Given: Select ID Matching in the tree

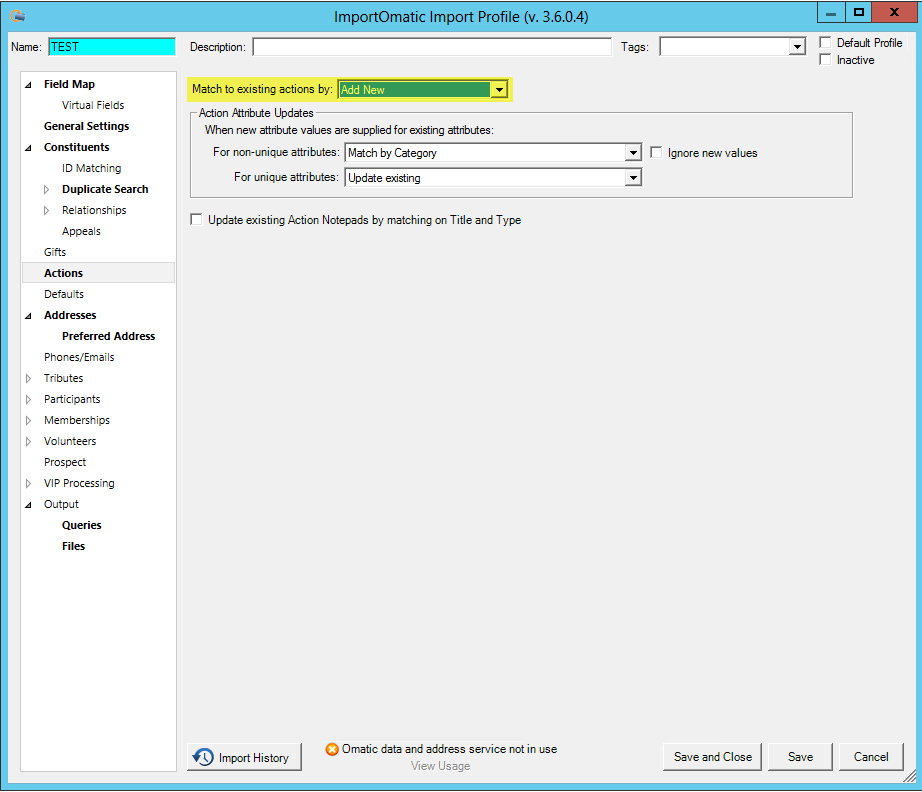Looking at the screenshot, I should 91,168.
